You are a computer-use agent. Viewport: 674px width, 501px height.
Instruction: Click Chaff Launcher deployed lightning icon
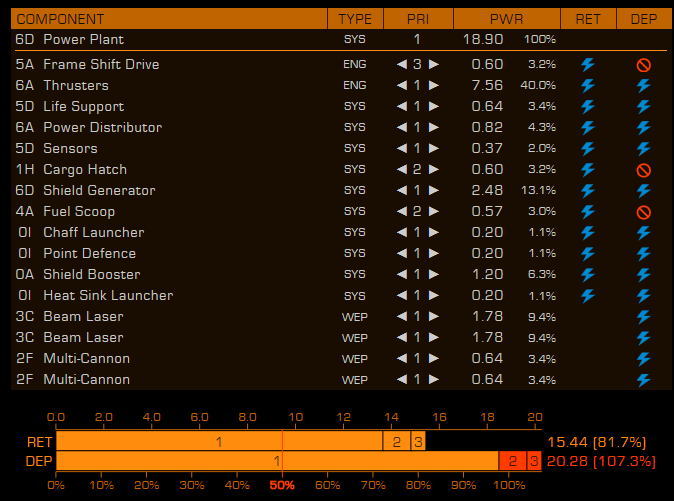pyautogui.click(x=643, y=232)
